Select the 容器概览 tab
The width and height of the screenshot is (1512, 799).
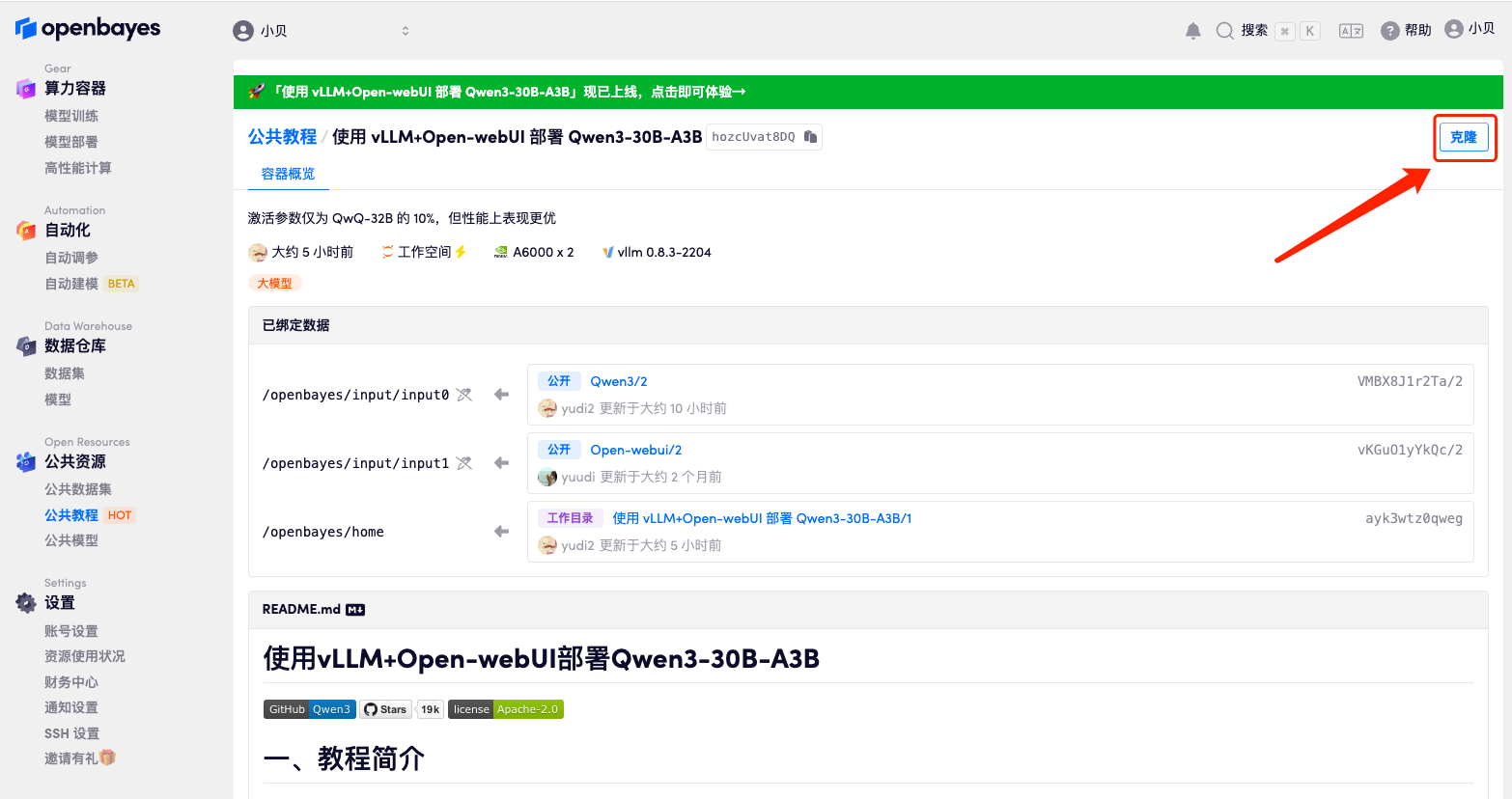click(289, 174)
